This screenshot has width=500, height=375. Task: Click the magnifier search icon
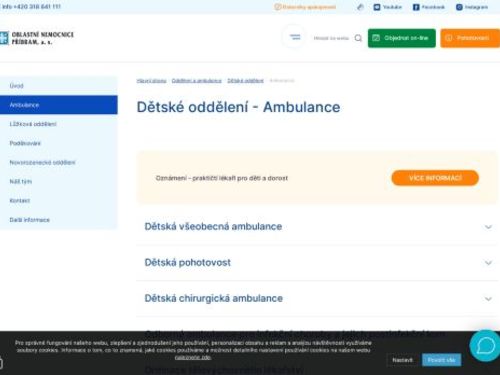[358, 38]
